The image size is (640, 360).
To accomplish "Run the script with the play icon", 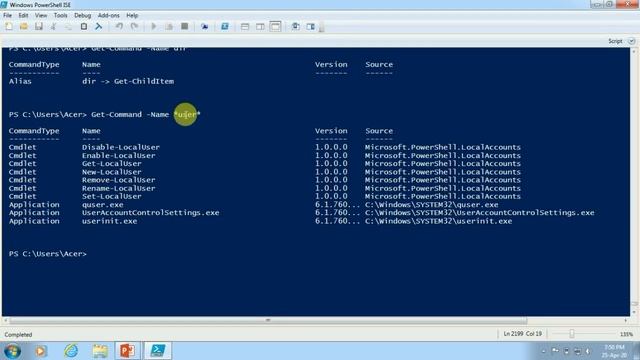I will [154, 27].
